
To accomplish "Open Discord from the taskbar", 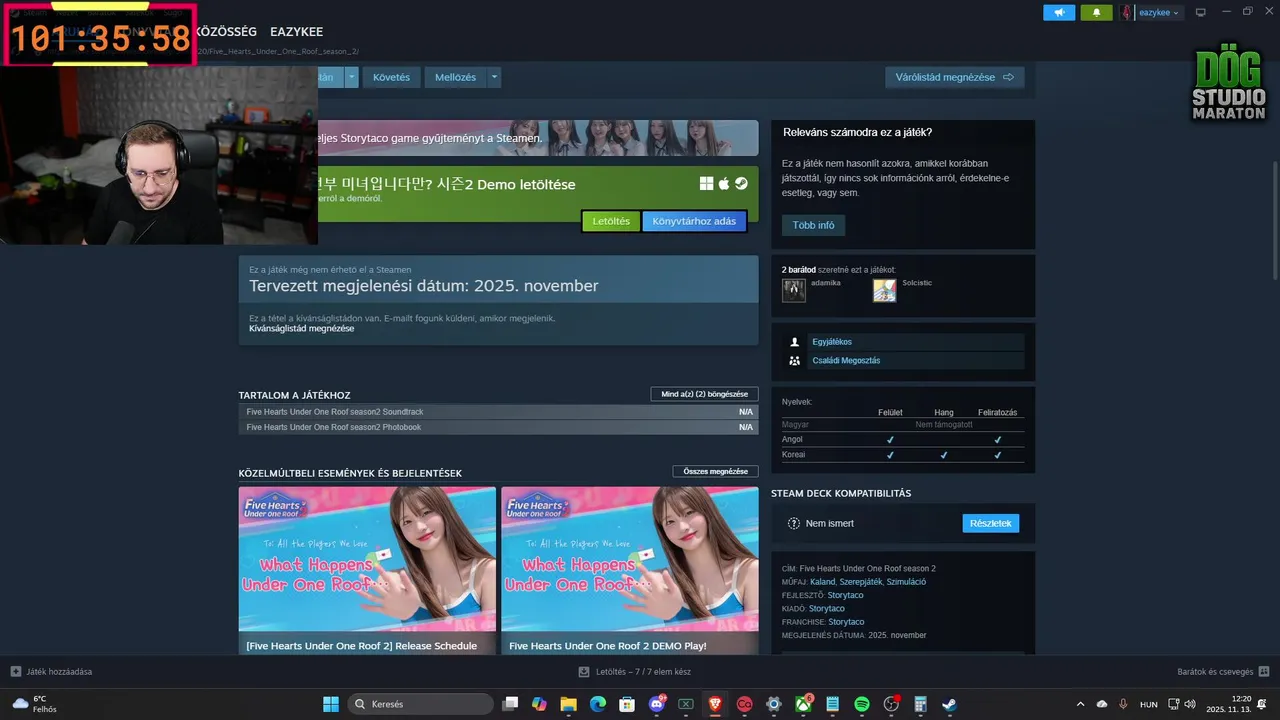I will (x=657, y=704).
